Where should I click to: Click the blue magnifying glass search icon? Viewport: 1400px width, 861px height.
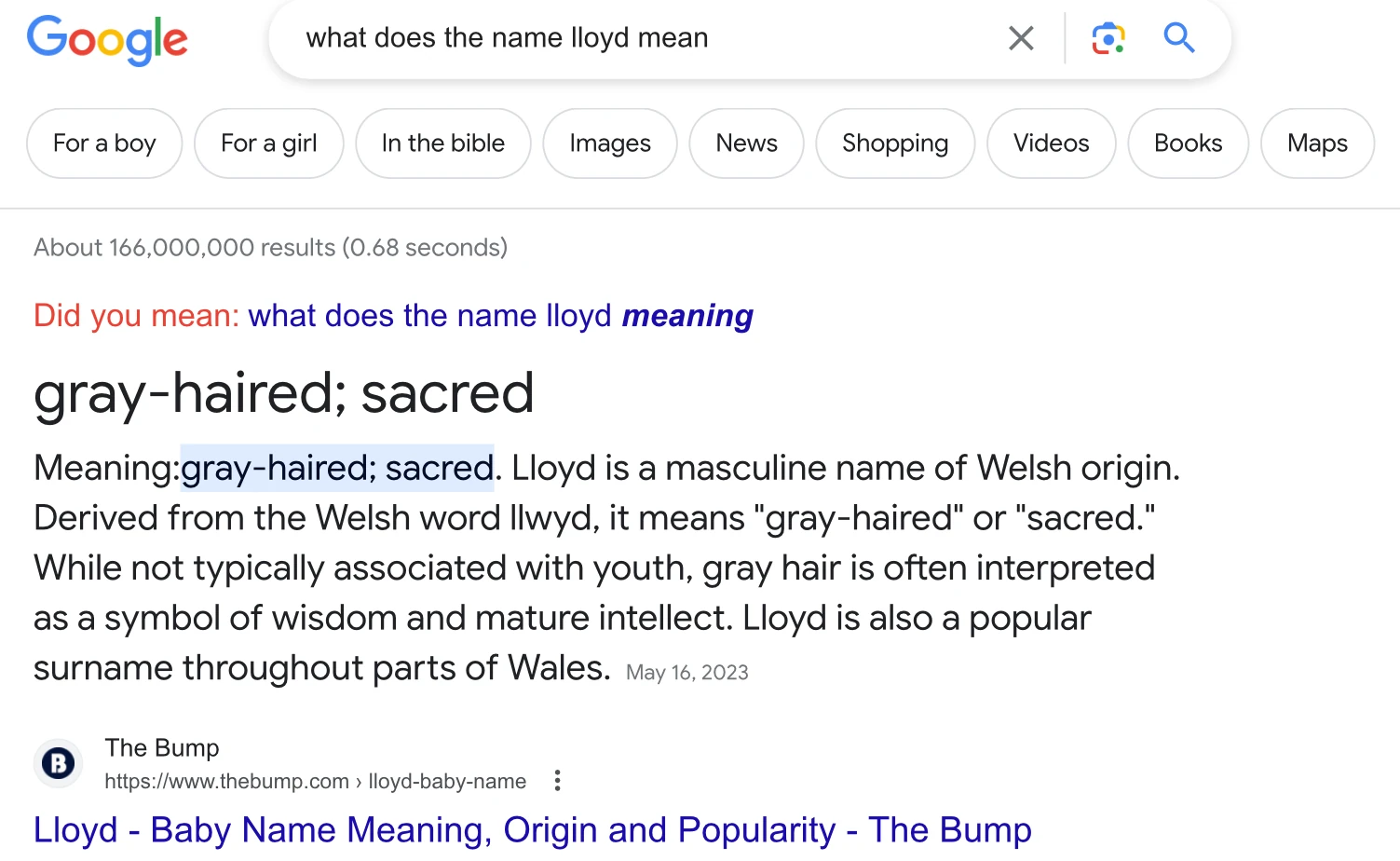pyautogui.click(x=1178, y=38)
